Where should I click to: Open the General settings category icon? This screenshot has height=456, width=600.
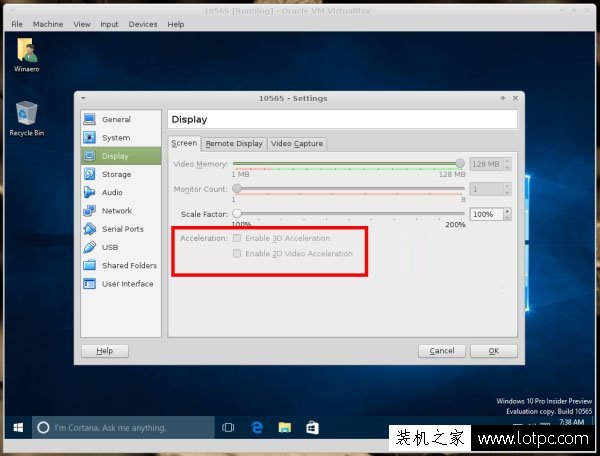pos(90,119)
